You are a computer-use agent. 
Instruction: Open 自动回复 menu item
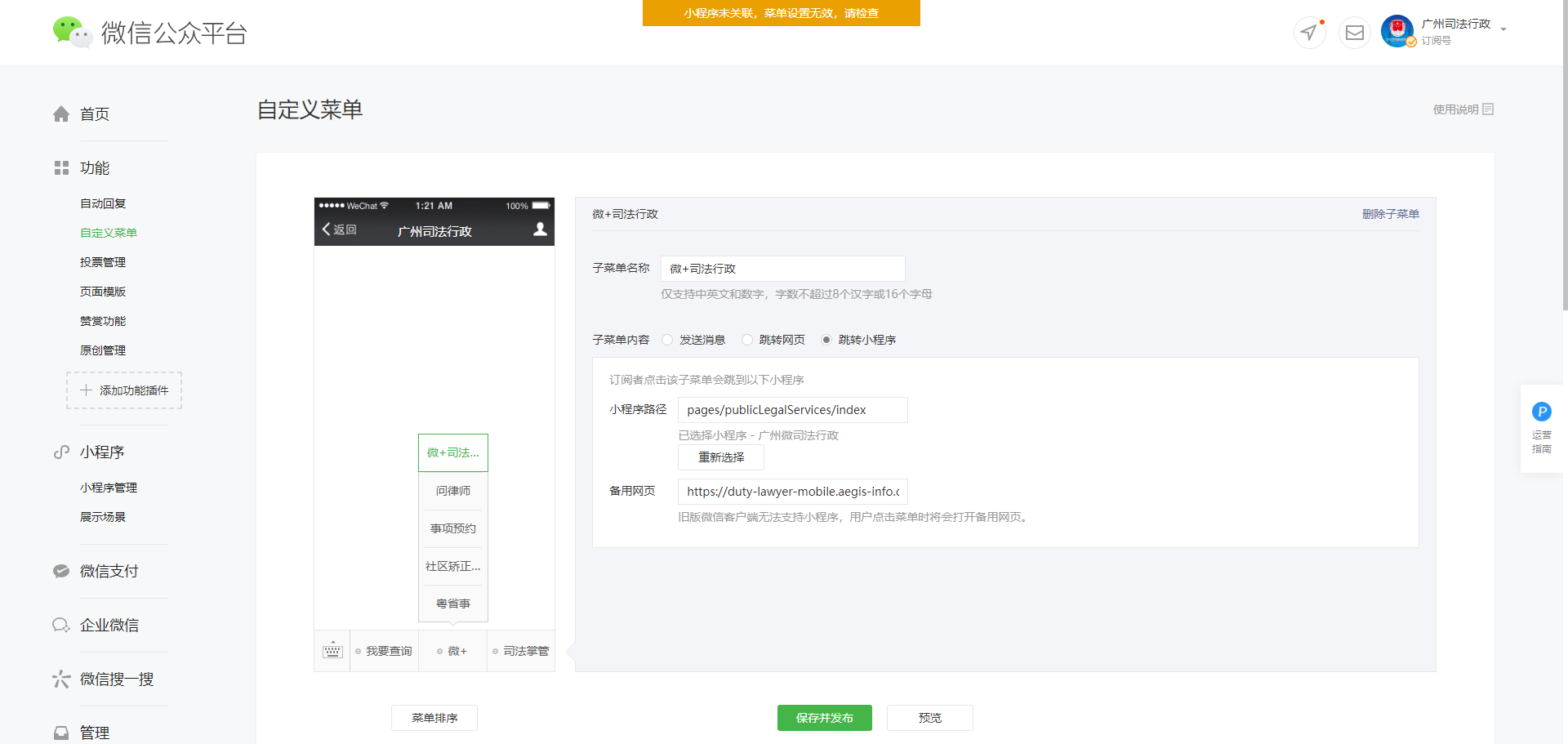point(103,203)
